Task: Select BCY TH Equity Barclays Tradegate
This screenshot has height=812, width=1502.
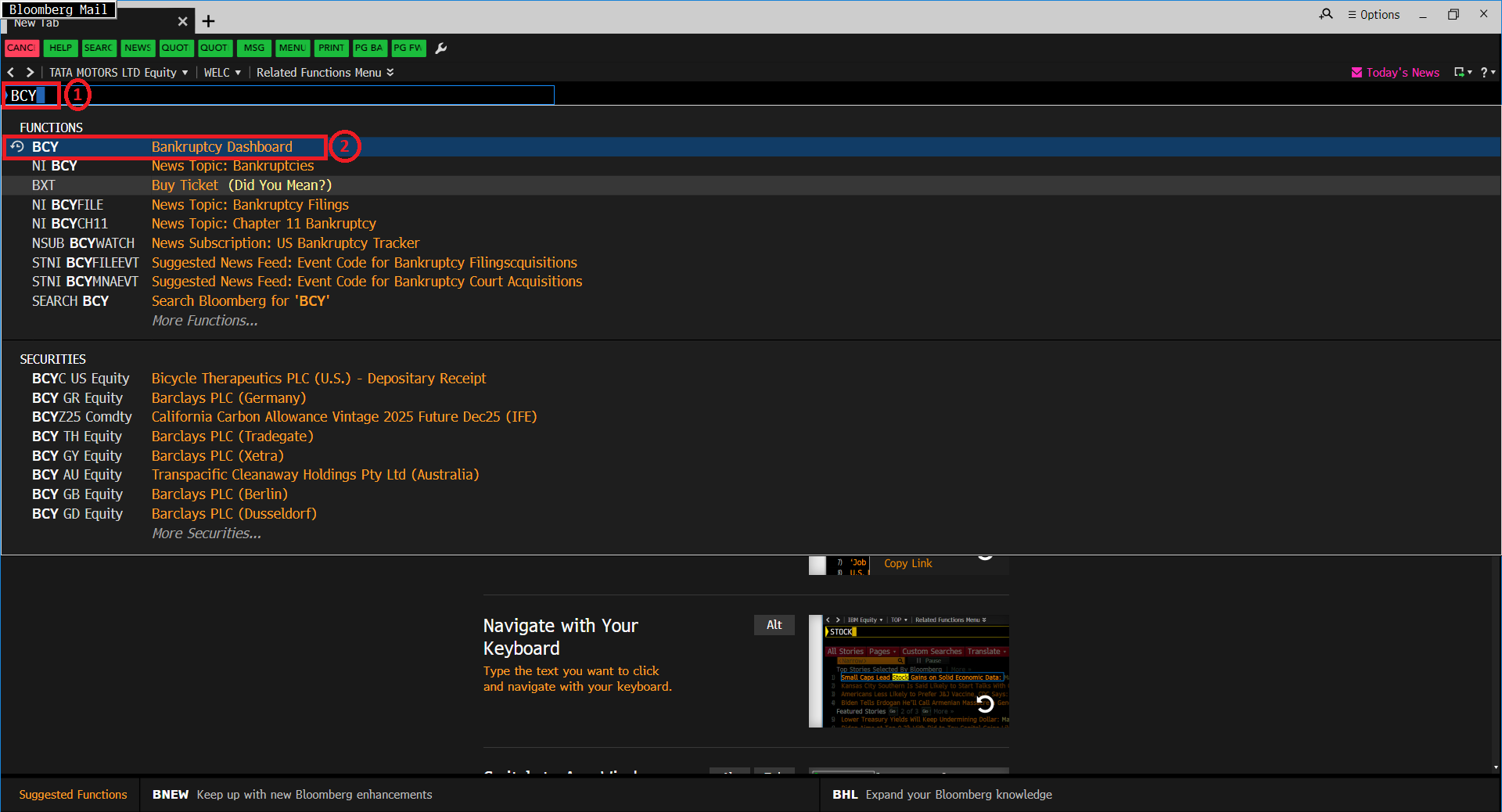Action: [x=751, y=437]
